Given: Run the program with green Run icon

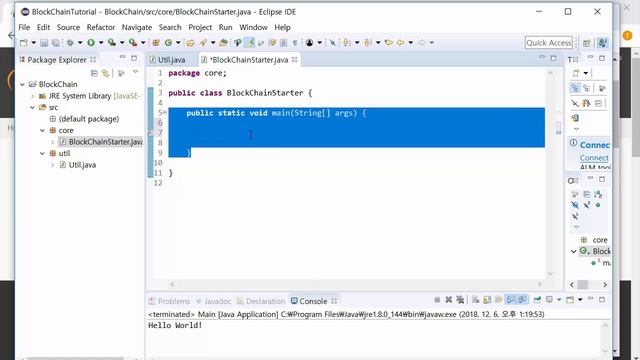Looking at the screenshot, I should click(91, 42).
